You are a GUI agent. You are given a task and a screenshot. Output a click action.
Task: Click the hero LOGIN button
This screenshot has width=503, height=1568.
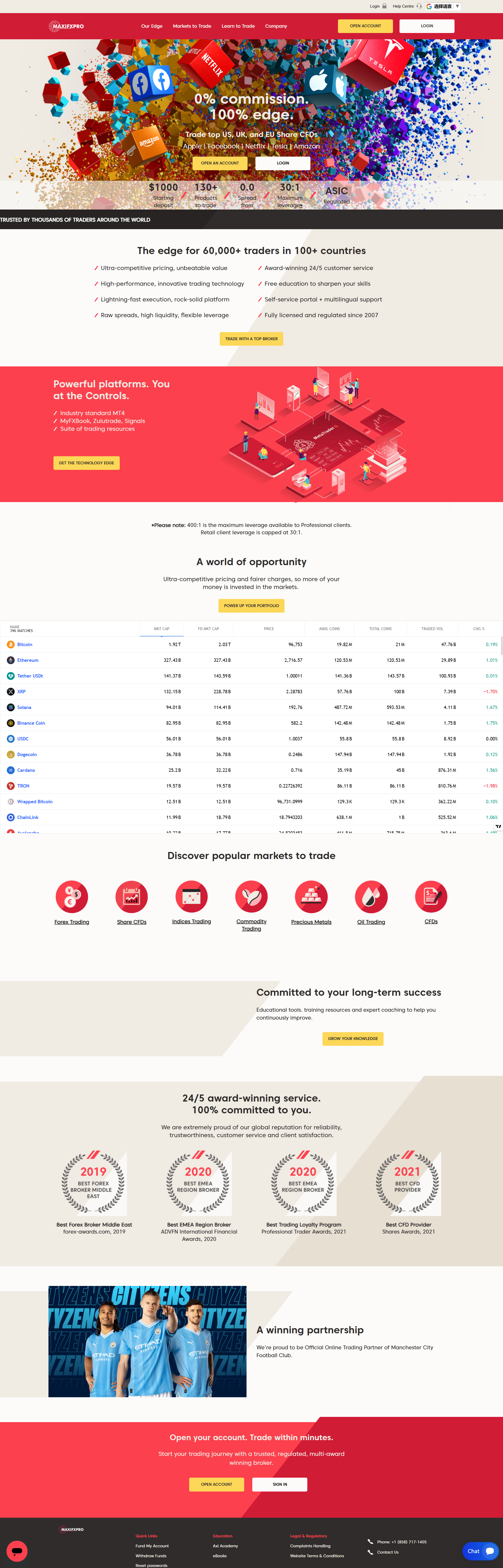coord(283,163)
